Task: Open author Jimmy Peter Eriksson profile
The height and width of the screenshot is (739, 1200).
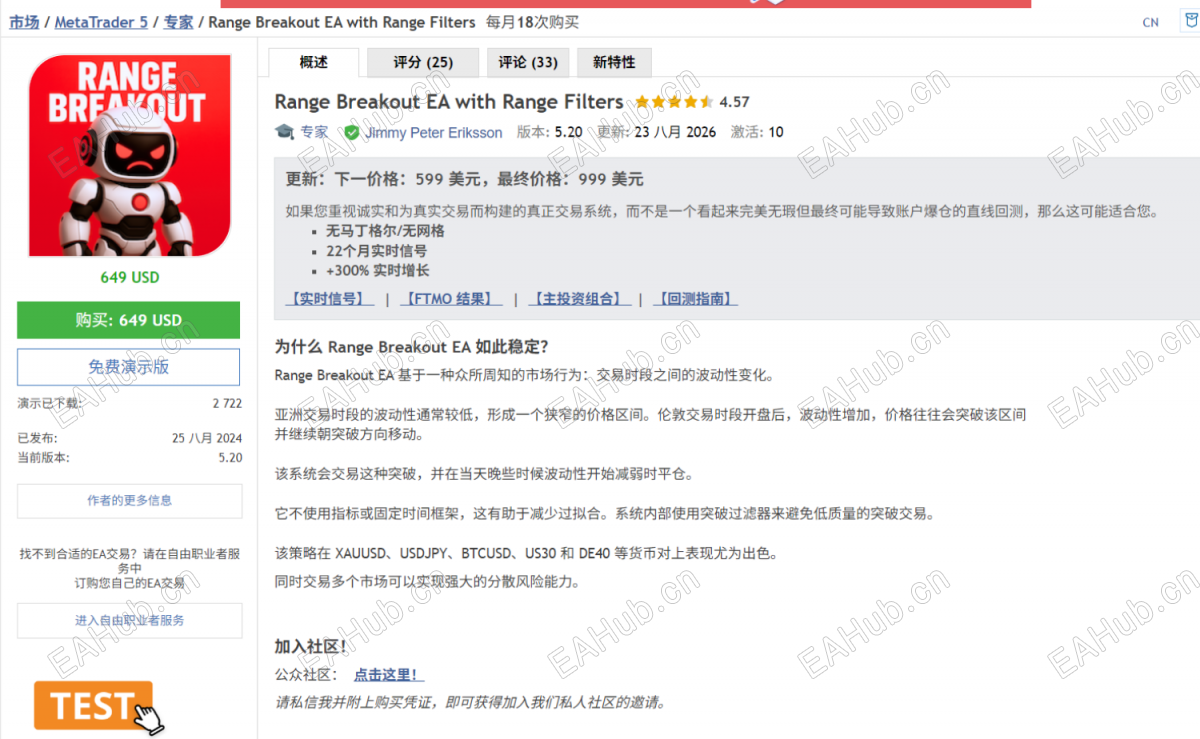Action: [x=433, y=132]
